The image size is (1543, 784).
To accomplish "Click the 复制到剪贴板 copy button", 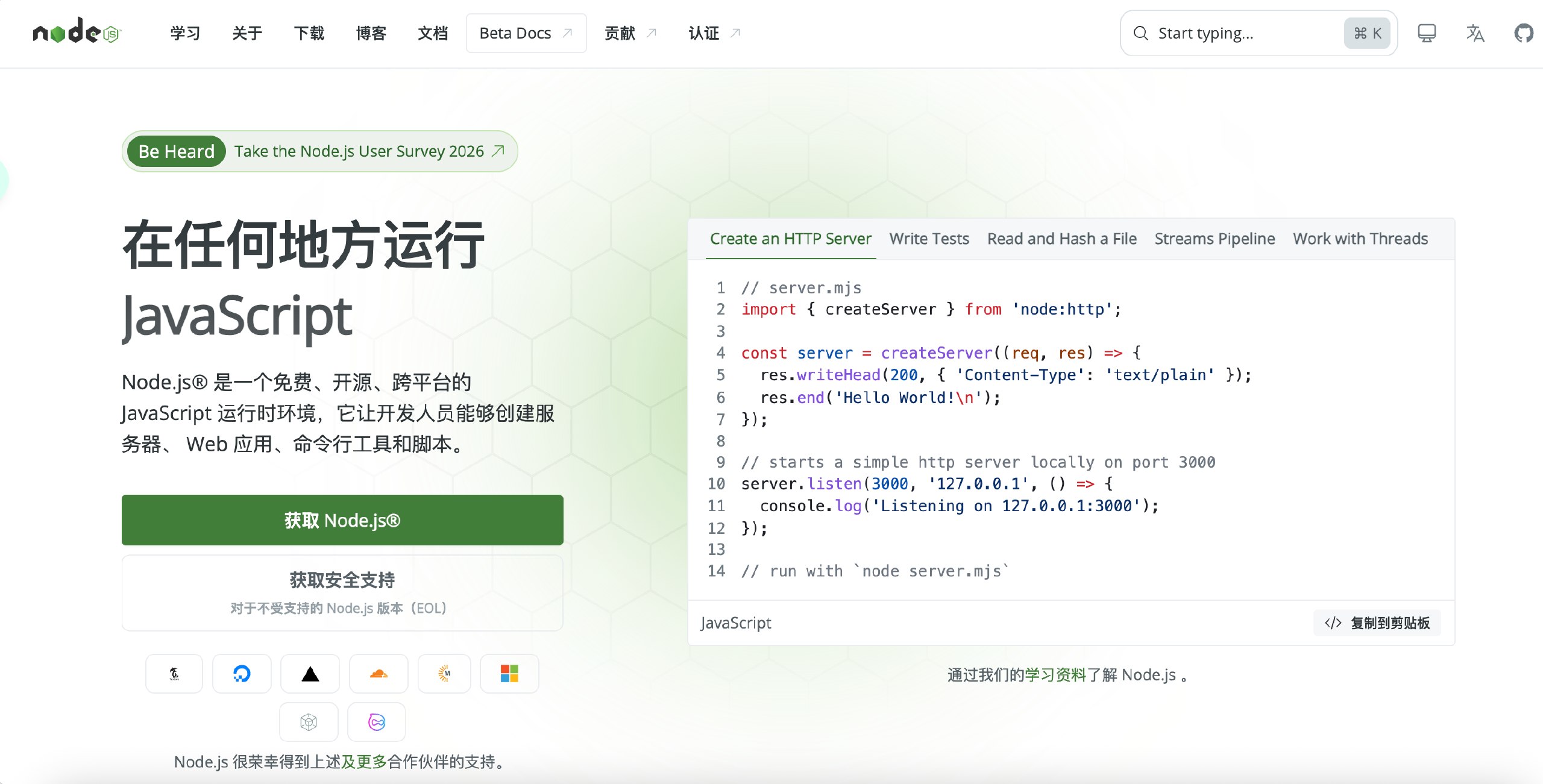I will 1377,623.
